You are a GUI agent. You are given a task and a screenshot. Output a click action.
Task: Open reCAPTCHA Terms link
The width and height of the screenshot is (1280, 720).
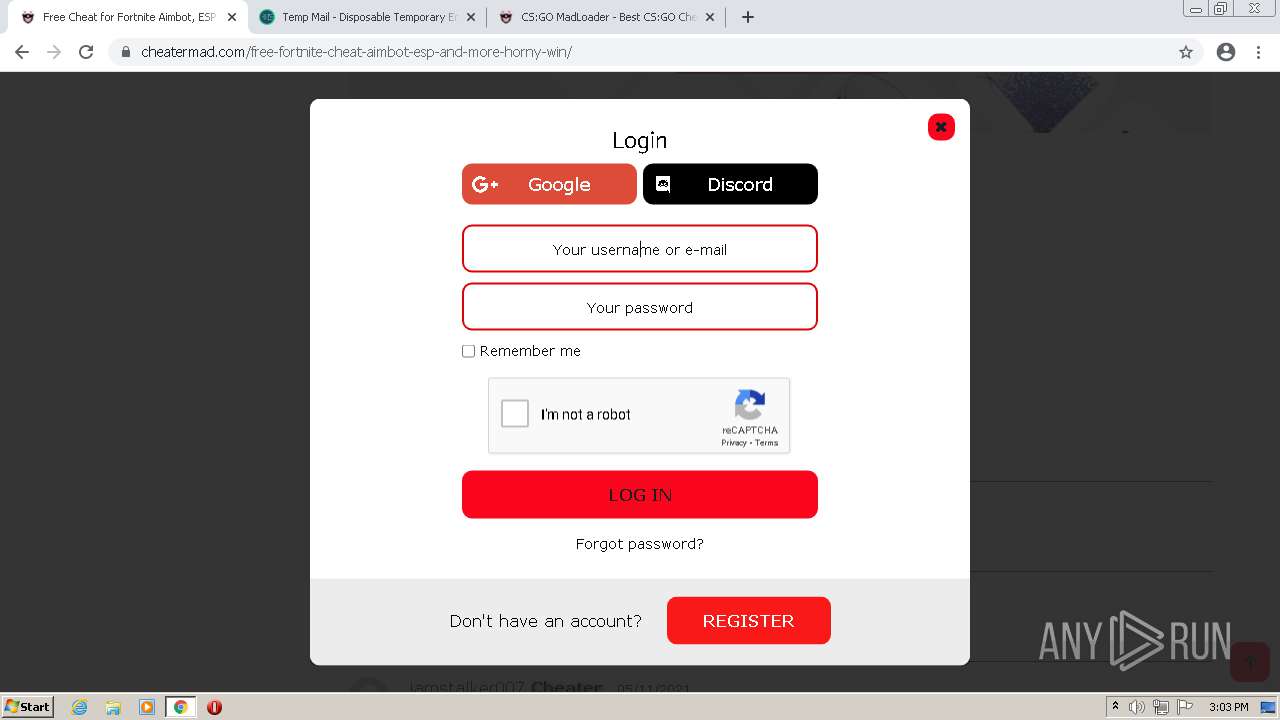[x=767, y=443]
